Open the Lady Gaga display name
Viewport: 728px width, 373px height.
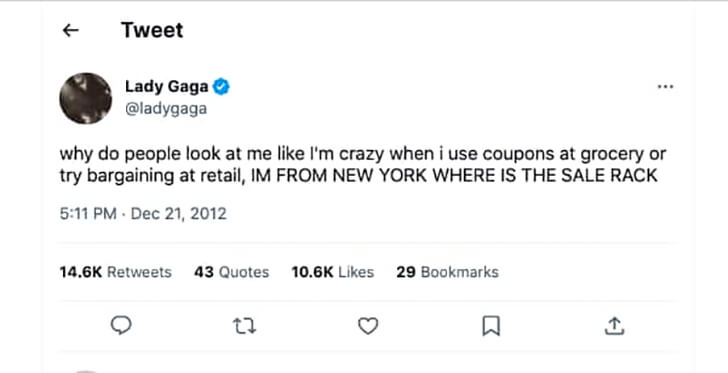click(x=167, y=86)
